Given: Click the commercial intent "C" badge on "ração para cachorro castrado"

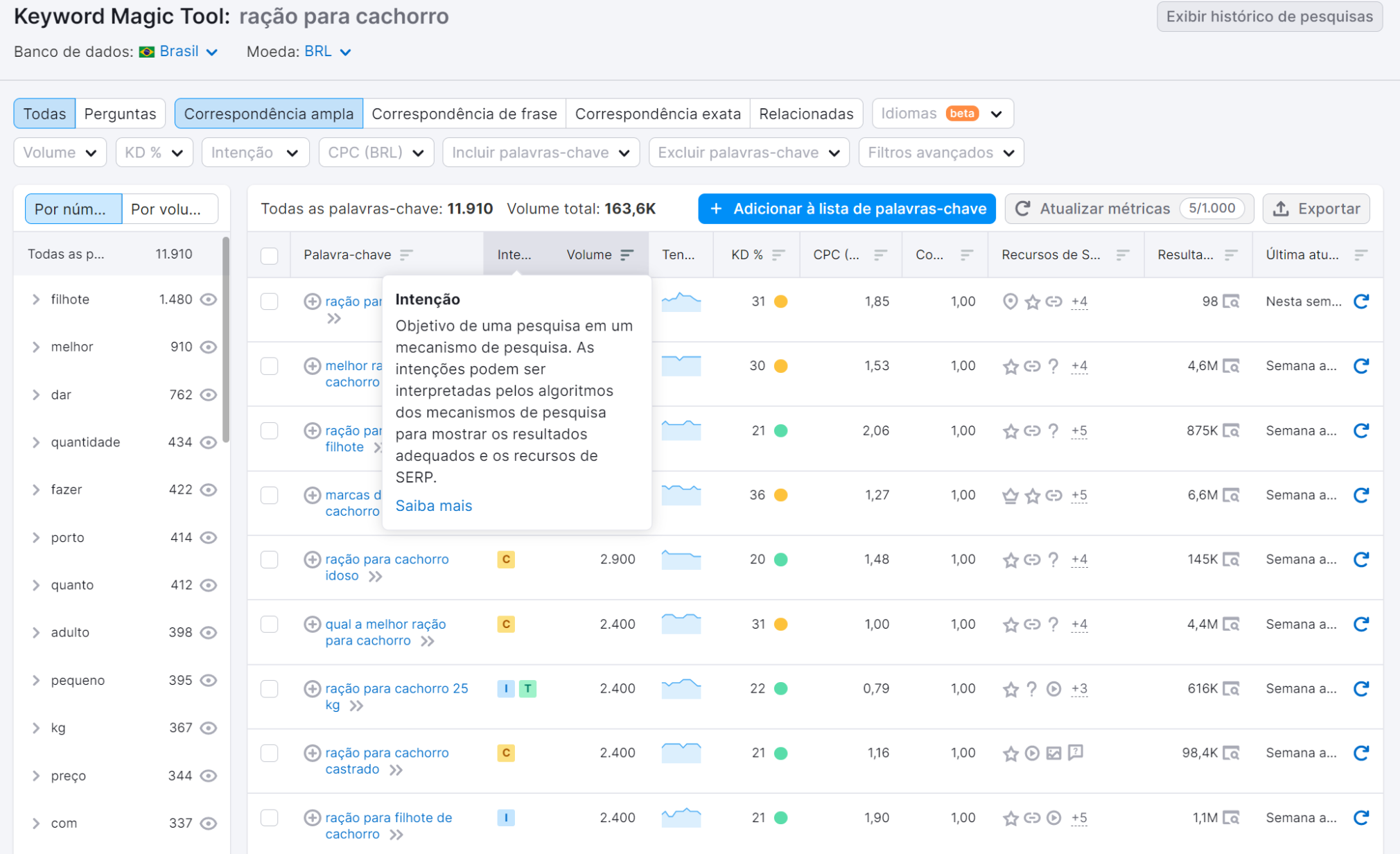Looking at the screenshot, I should pos(506,753).
